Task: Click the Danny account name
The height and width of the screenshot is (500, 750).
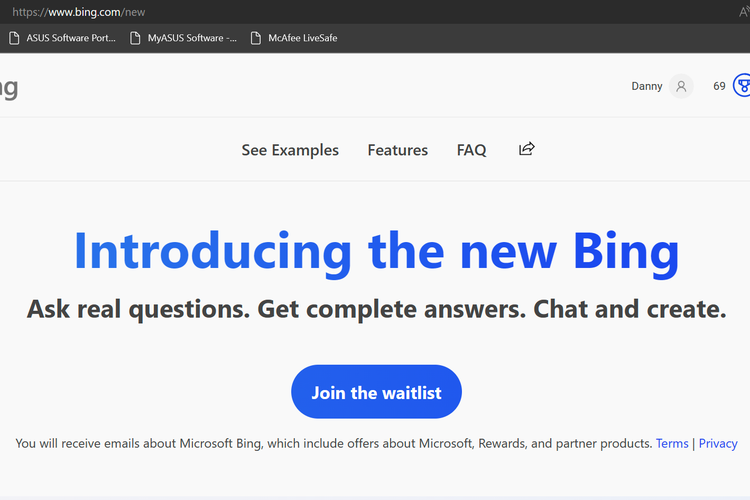Action: (647, 86)
